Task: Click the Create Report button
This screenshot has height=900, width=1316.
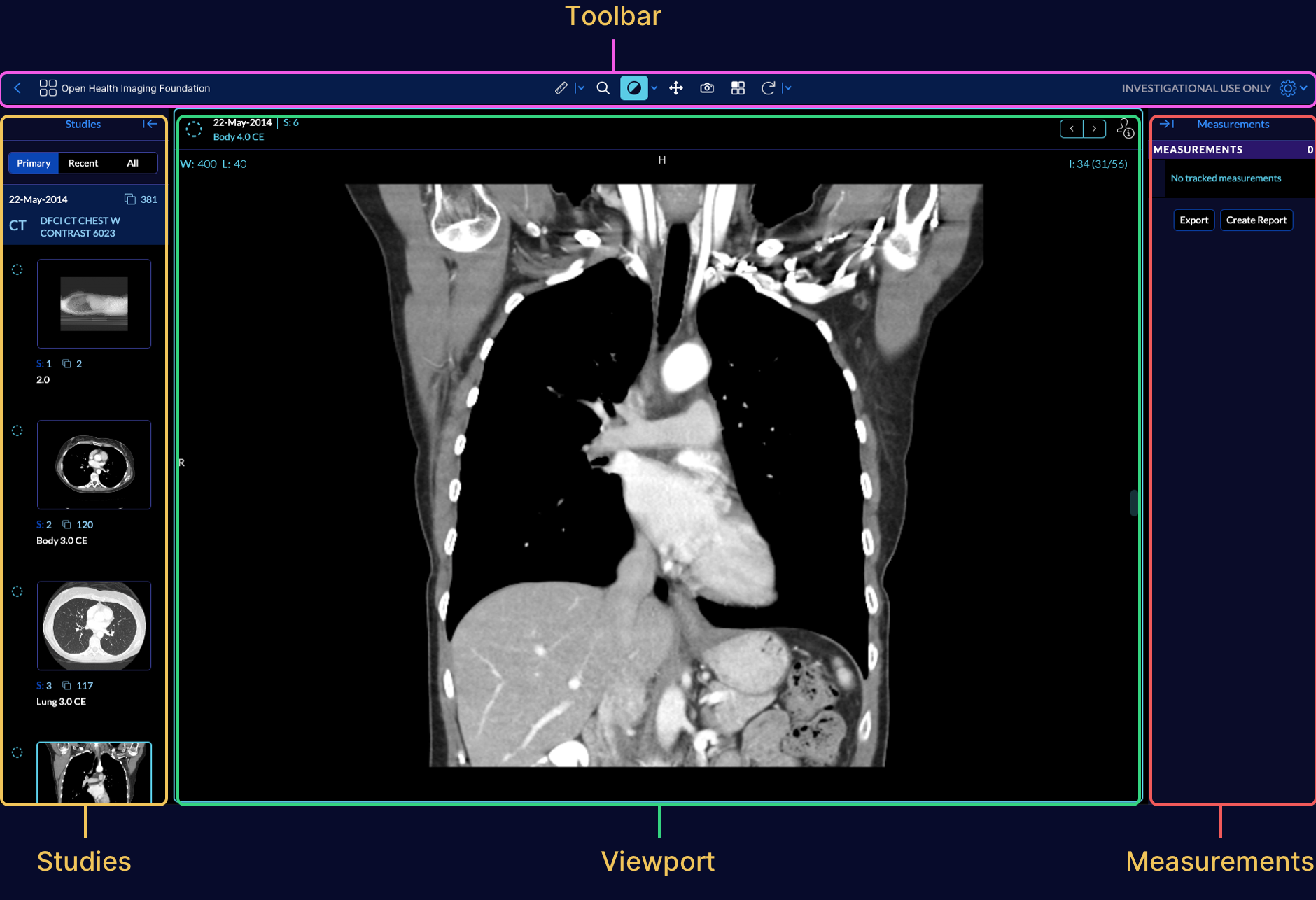Action: (1256, 220)
